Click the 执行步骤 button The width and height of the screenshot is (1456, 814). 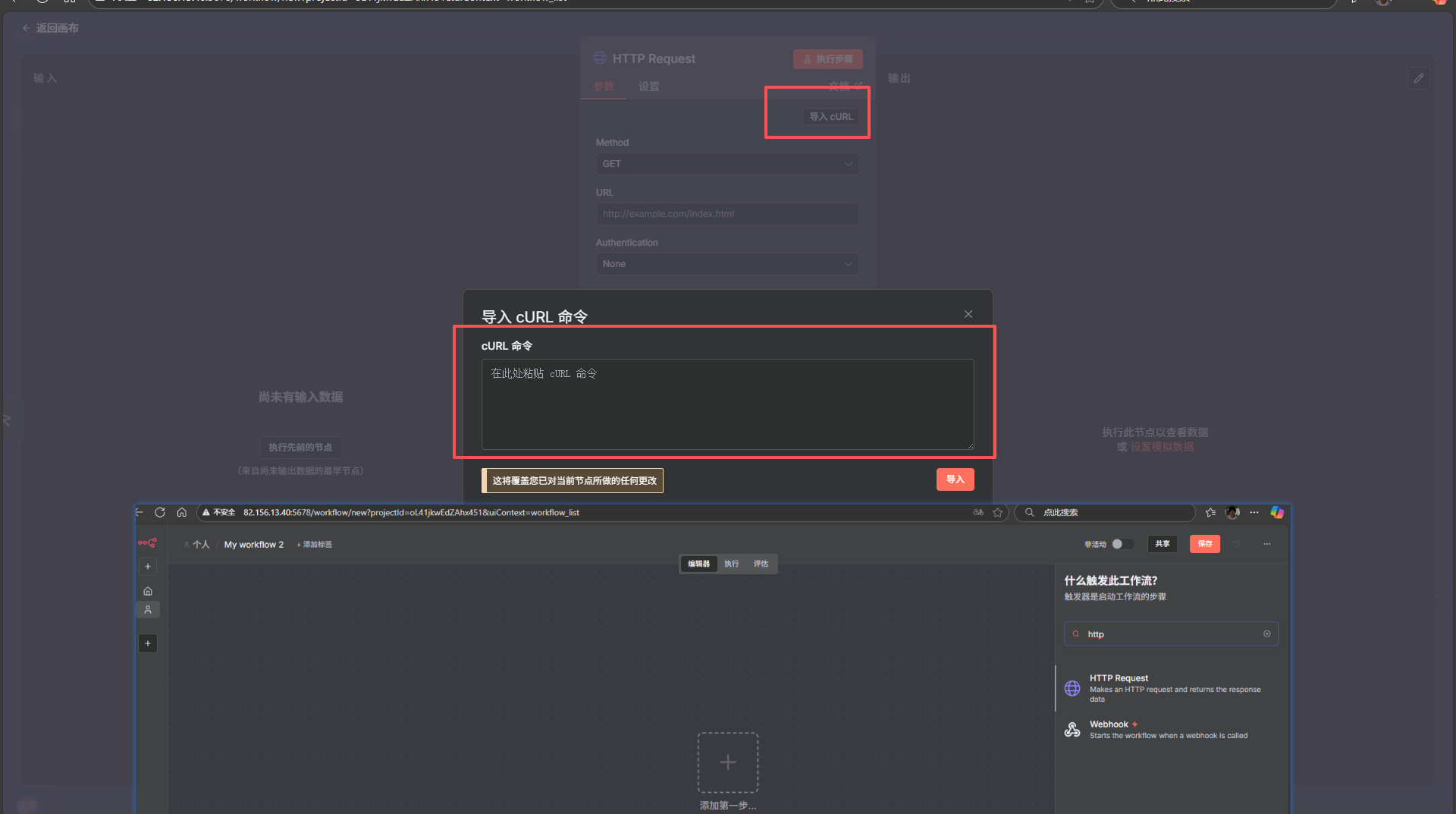click(x=828, y=59)
